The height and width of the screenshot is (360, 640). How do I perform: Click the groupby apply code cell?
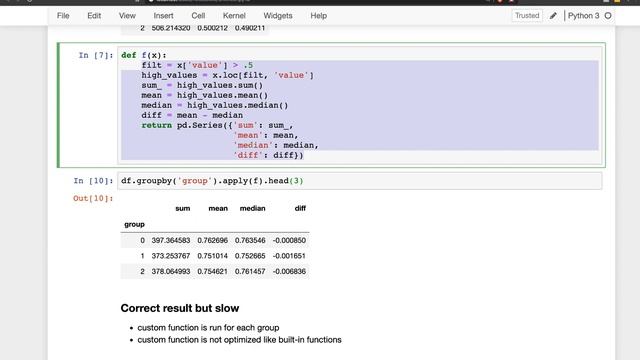[360, 181]
